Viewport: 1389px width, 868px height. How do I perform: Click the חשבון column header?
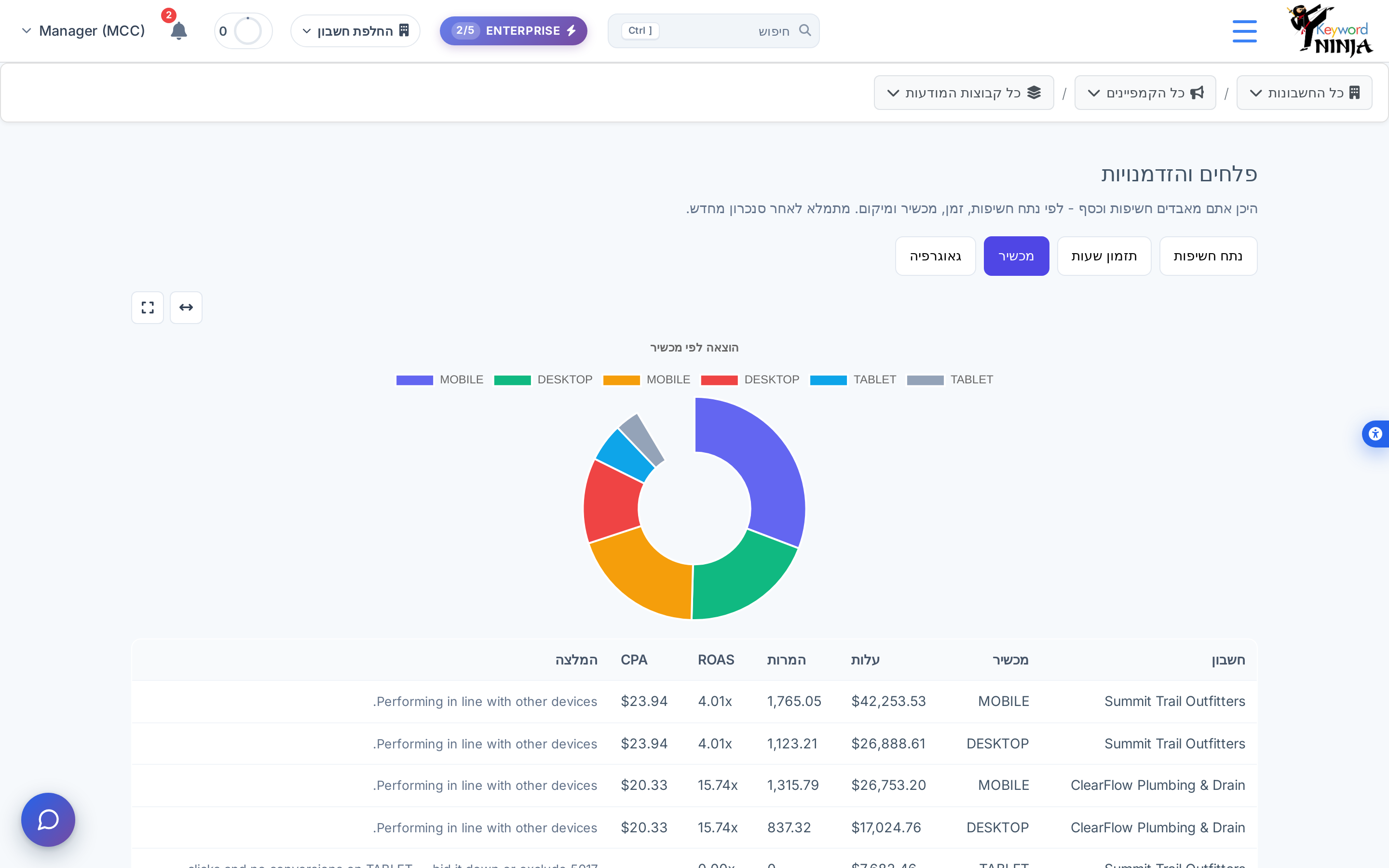point(1228,660)
